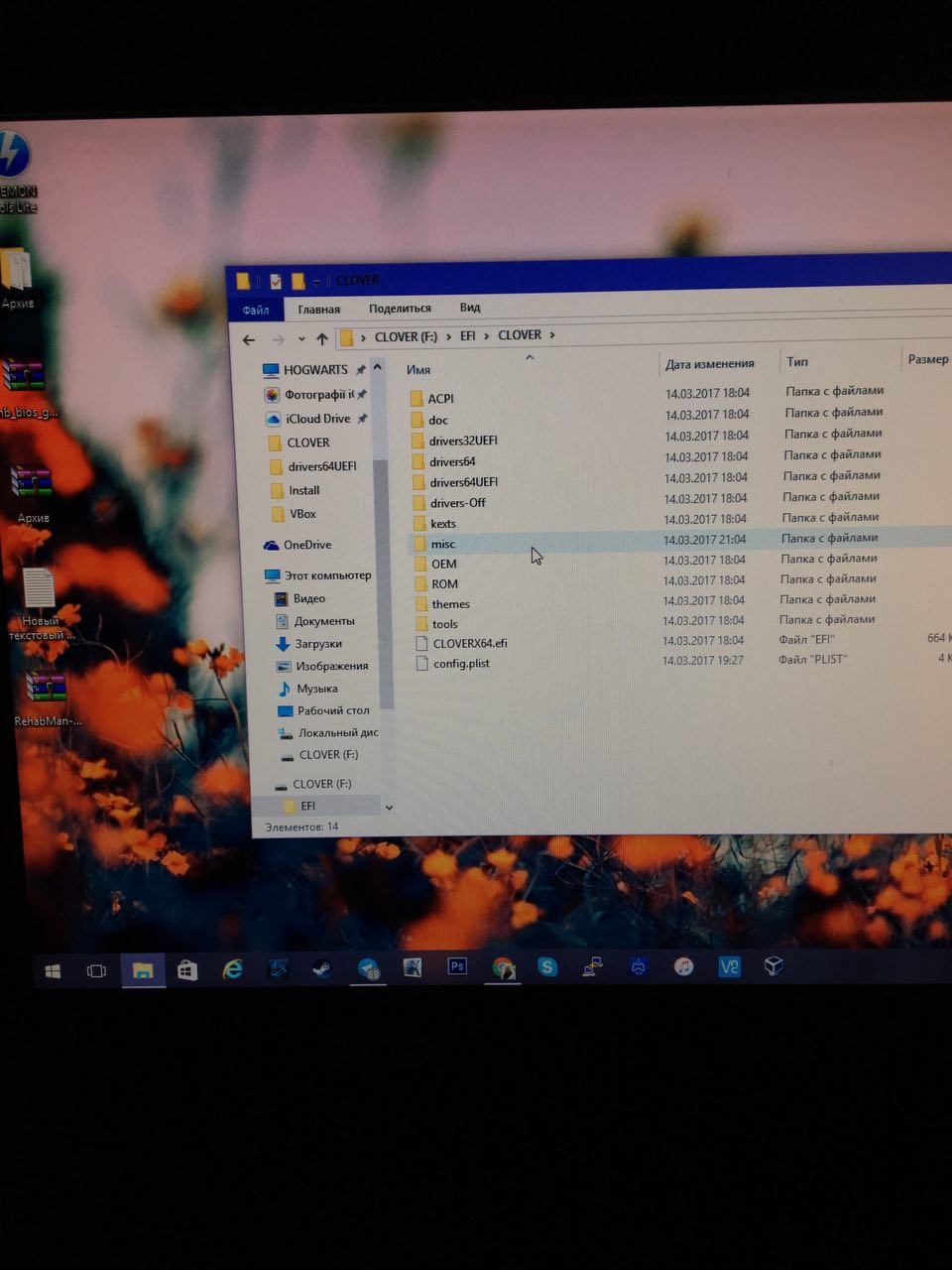Select the OEM folder name

point(444,564)
